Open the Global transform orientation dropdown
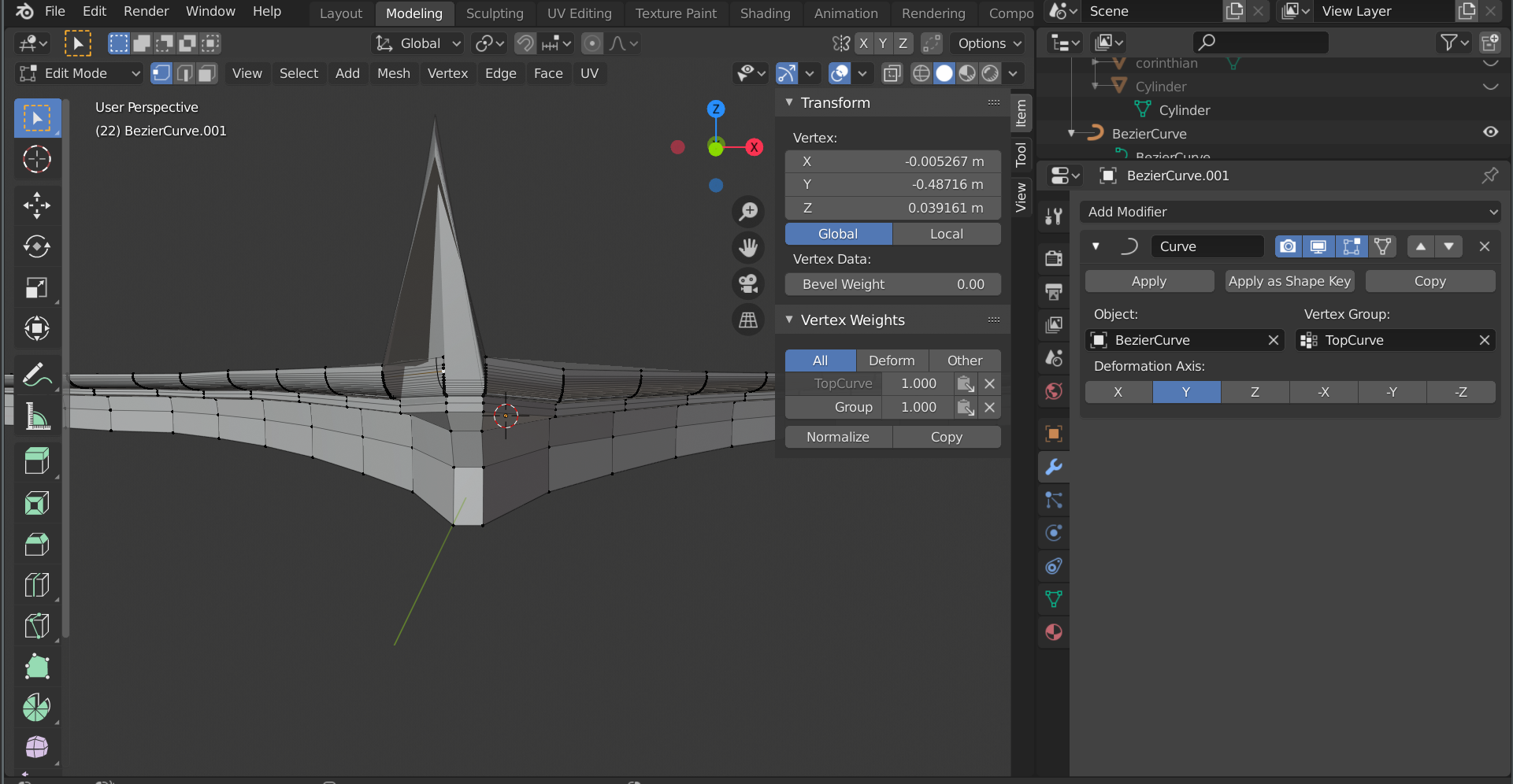The width and height of the screenshot is (1513, 784). point(418,43)
